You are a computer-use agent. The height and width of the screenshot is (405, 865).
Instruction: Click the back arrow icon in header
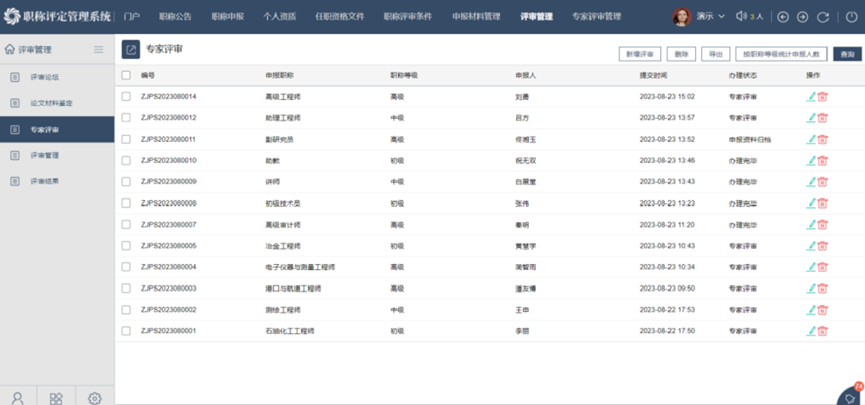(x=783, y=17)
